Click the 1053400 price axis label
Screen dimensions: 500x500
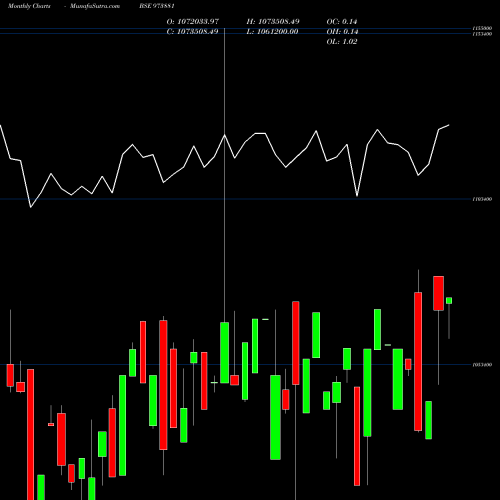pos(482,365)
